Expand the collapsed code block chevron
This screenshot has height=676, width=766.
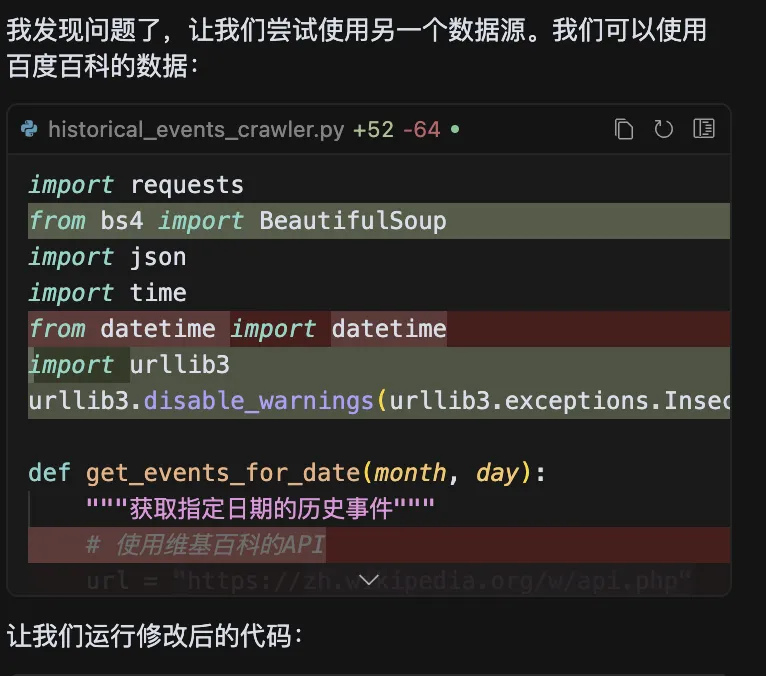click(x=369, y=579)
